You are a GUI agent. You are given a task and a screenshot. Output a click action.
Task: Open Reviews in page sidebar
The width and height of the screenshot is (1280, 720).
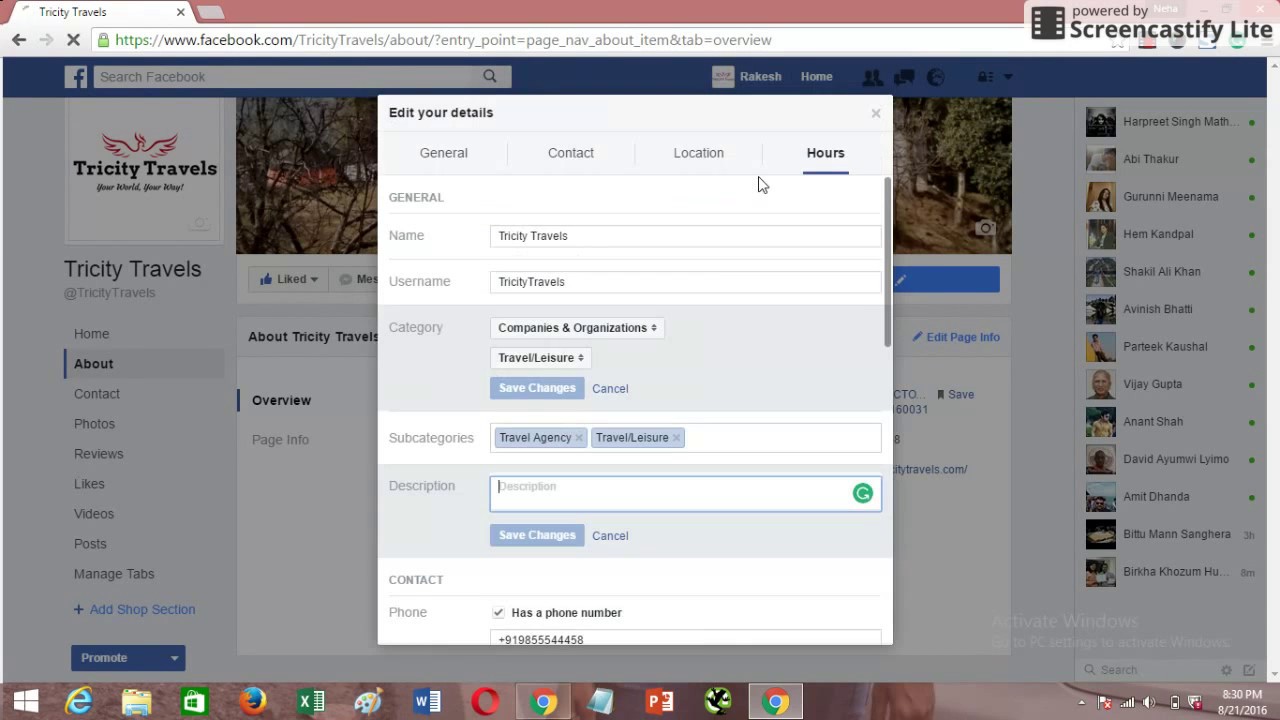click(x=98, y=454)
